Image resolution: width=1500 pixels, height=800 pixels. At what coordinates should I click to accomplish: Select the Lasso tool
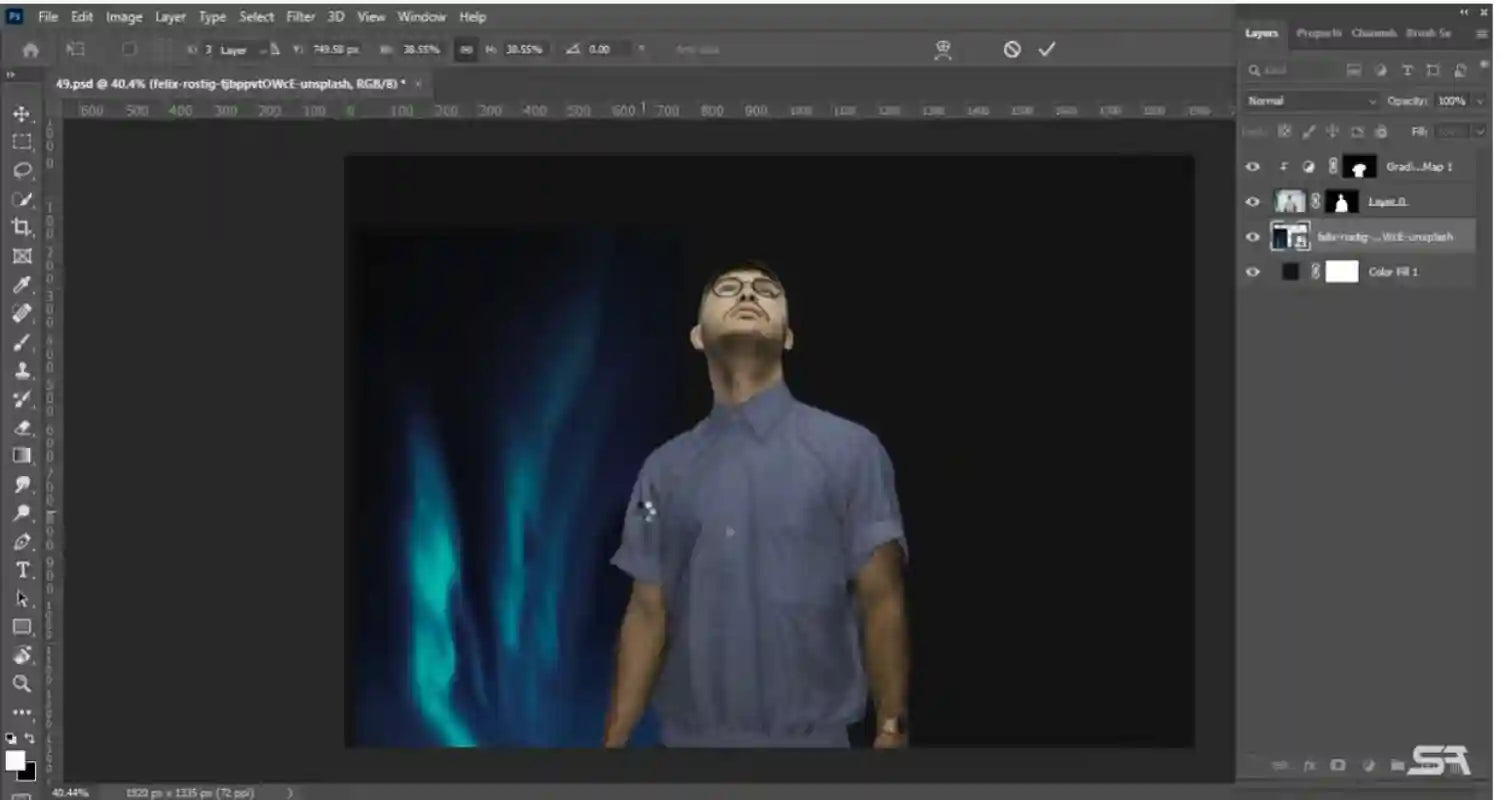21,171
